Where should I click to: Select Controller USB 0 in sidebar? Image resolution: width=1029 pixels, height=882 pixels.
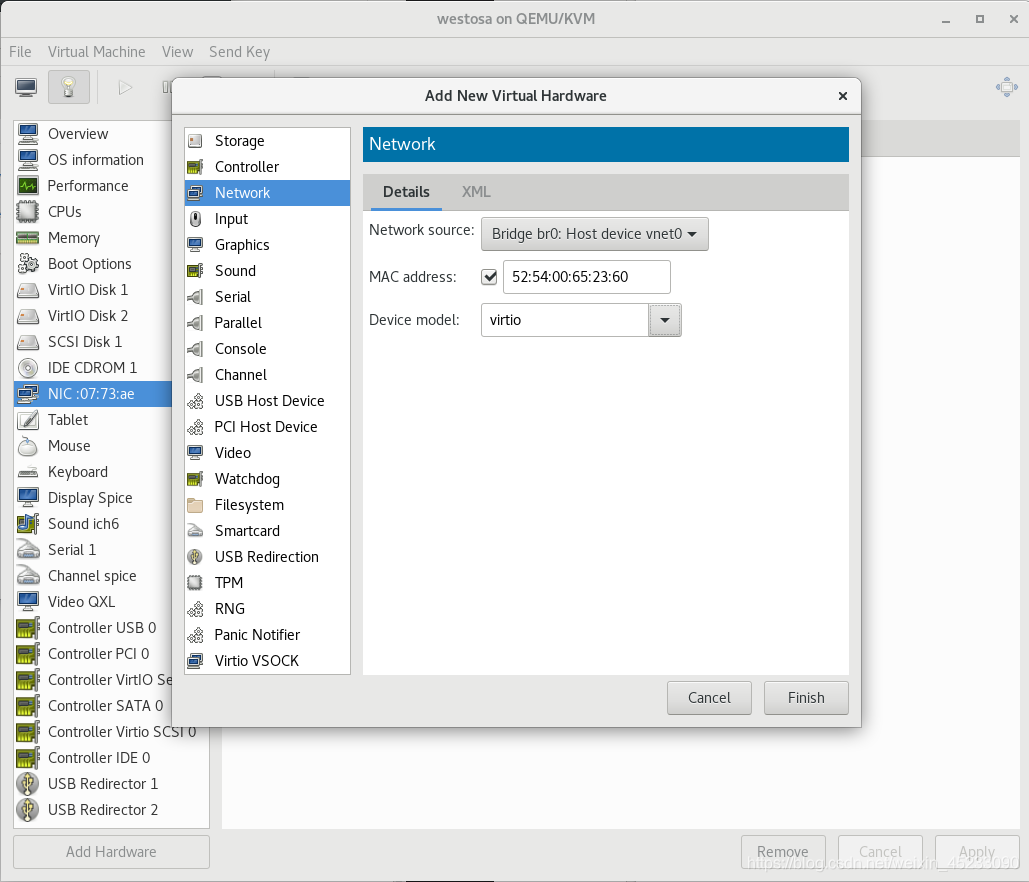[93, 628]
